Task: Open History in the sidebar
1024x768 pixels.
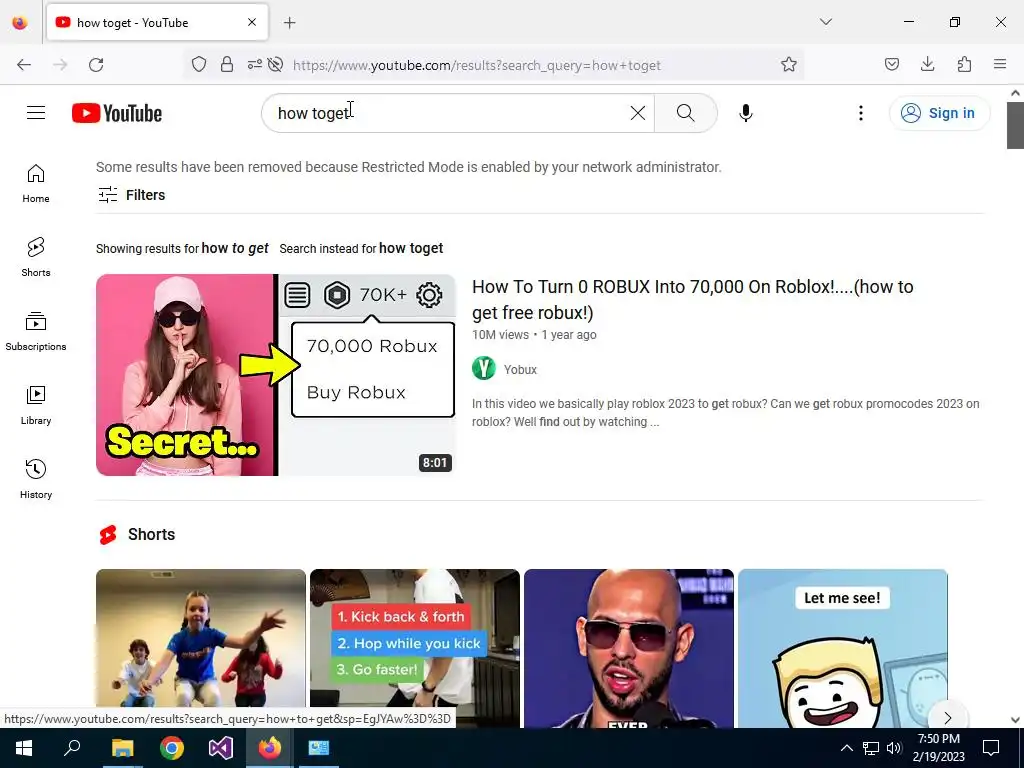Action: pyautogui.click(x=36, y=479)
